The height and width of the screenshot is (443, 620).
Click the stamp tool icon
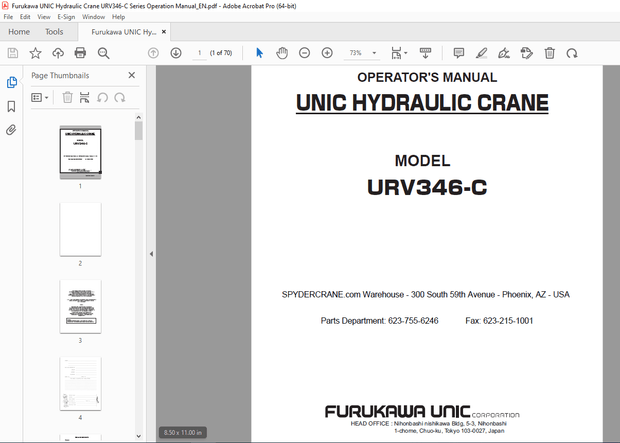(x=526, y=53)
